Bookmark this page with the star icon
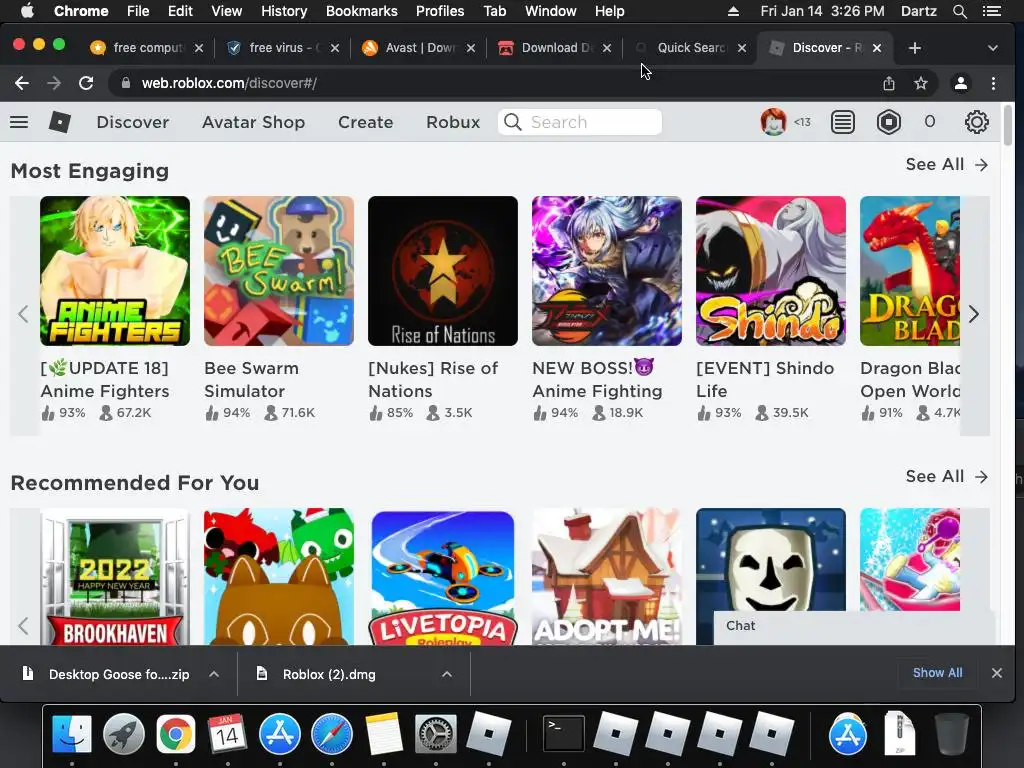 point(921,83)
